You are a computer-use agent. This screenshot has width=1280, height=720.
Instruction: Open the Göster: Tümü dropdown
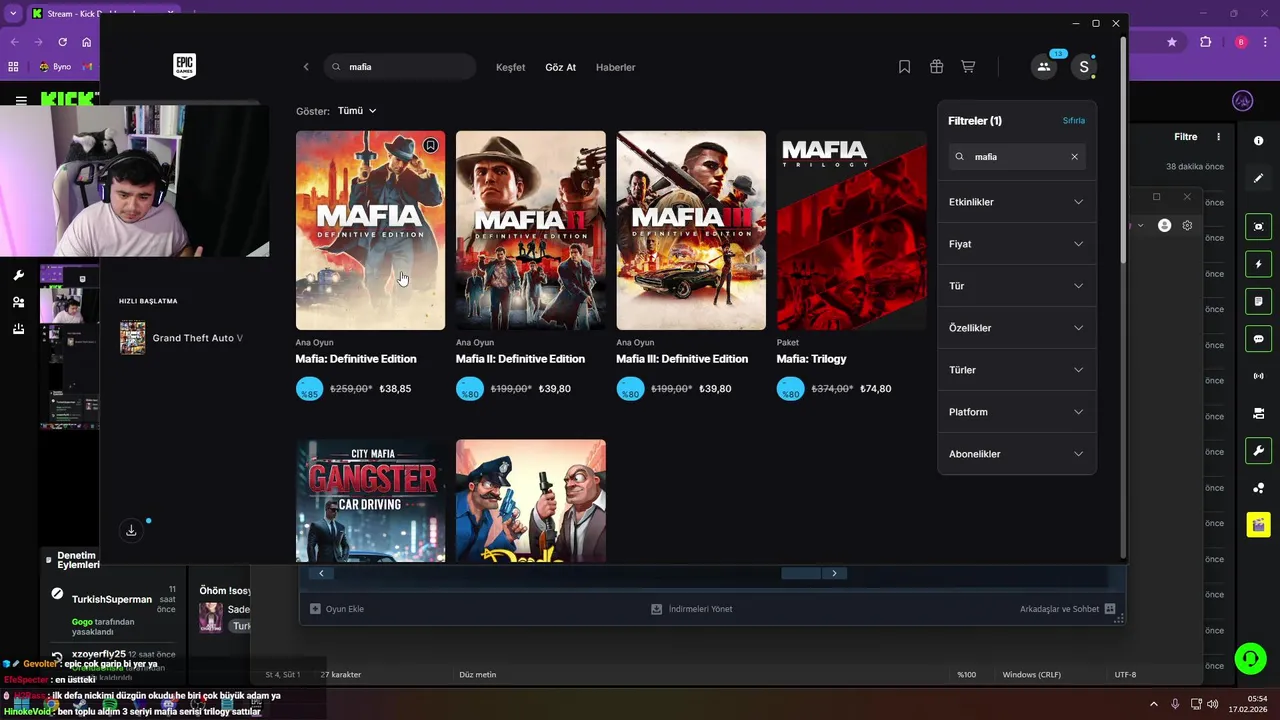357,111
